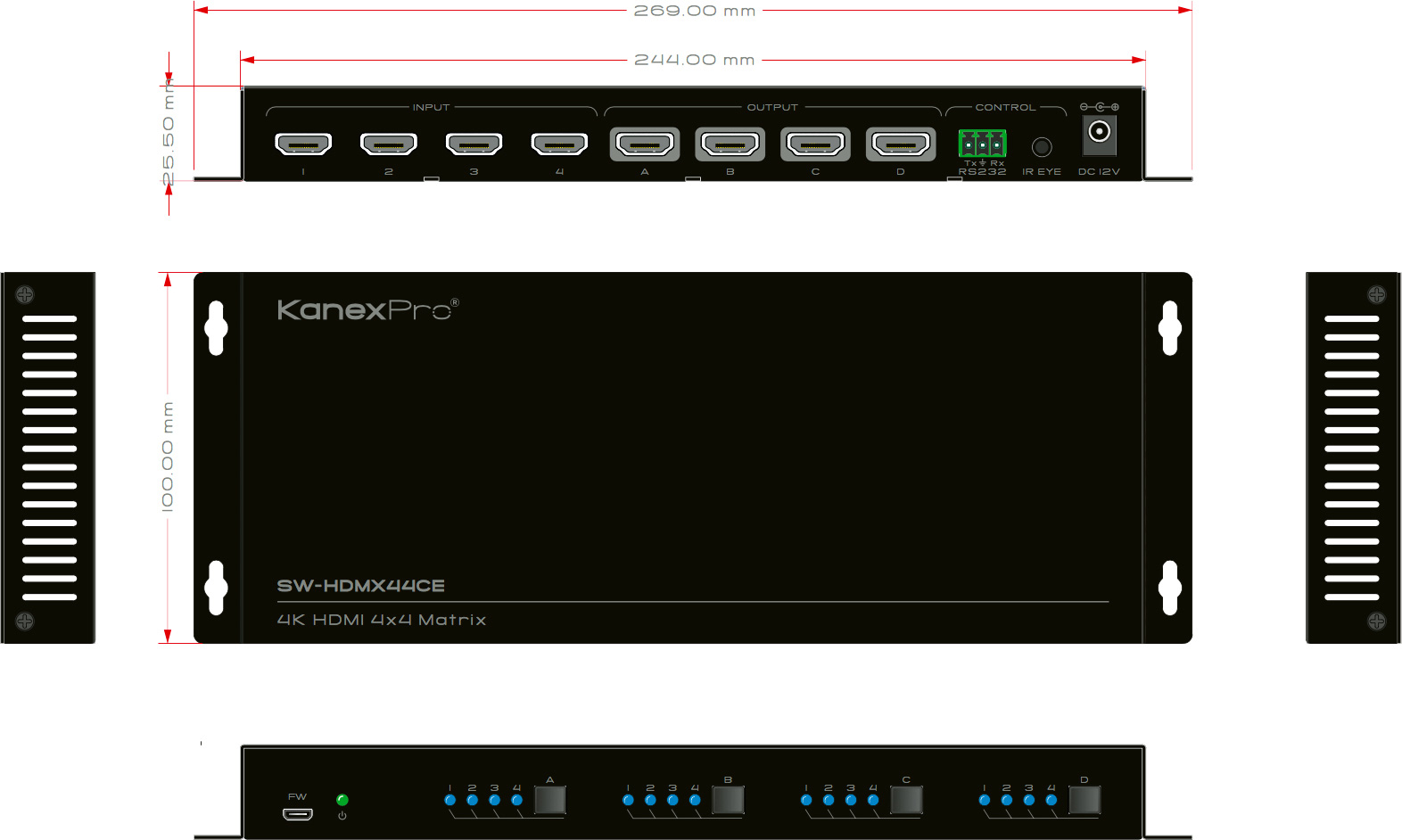The image size is (1402, 840).
Task: Click HDMI output port D
Action: pos(901,144)
